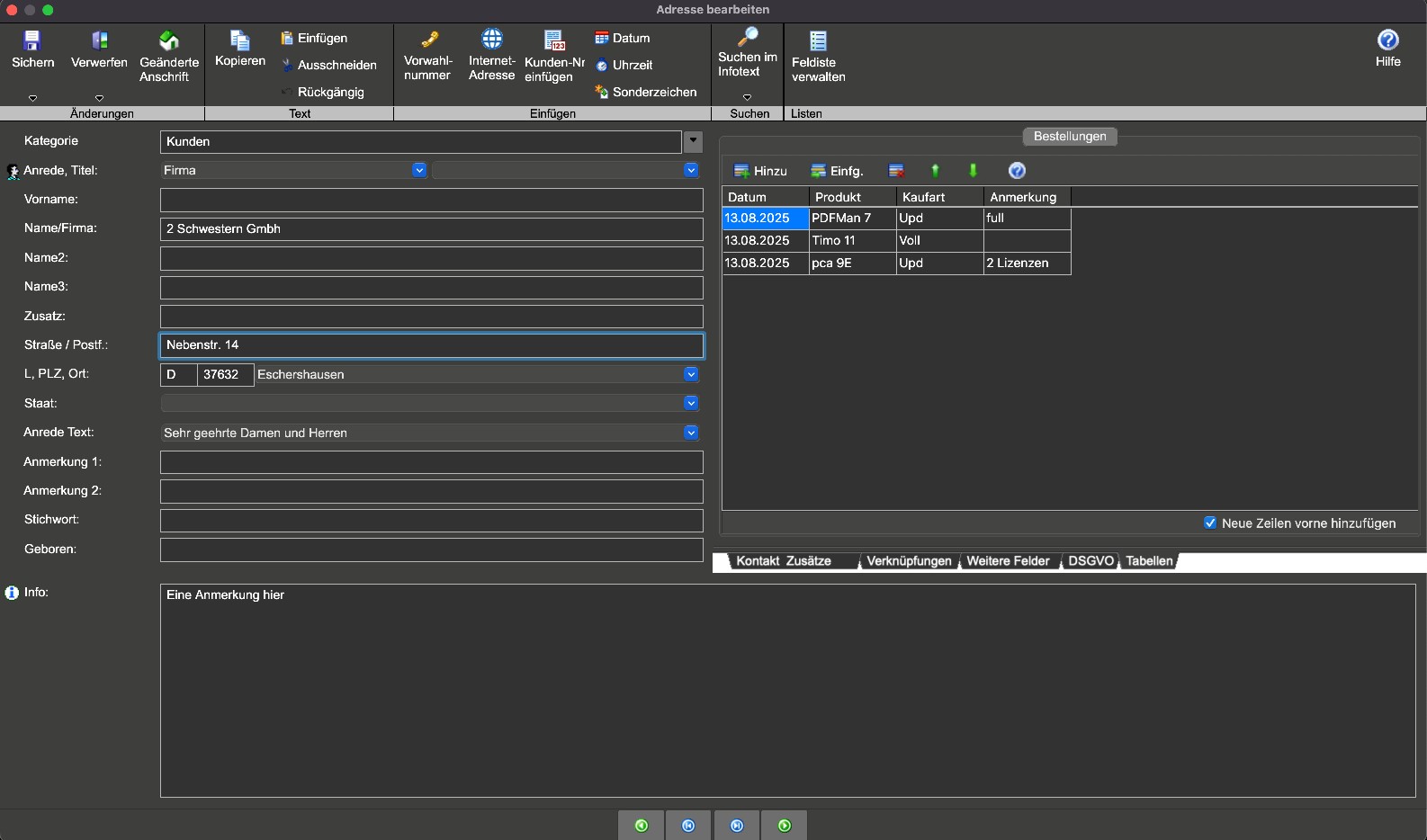Image resolution: width=1427 pixels, height=840 pixels.
Task: Select the PDFMan 7 product cell
Action: [x=852, y=218]
